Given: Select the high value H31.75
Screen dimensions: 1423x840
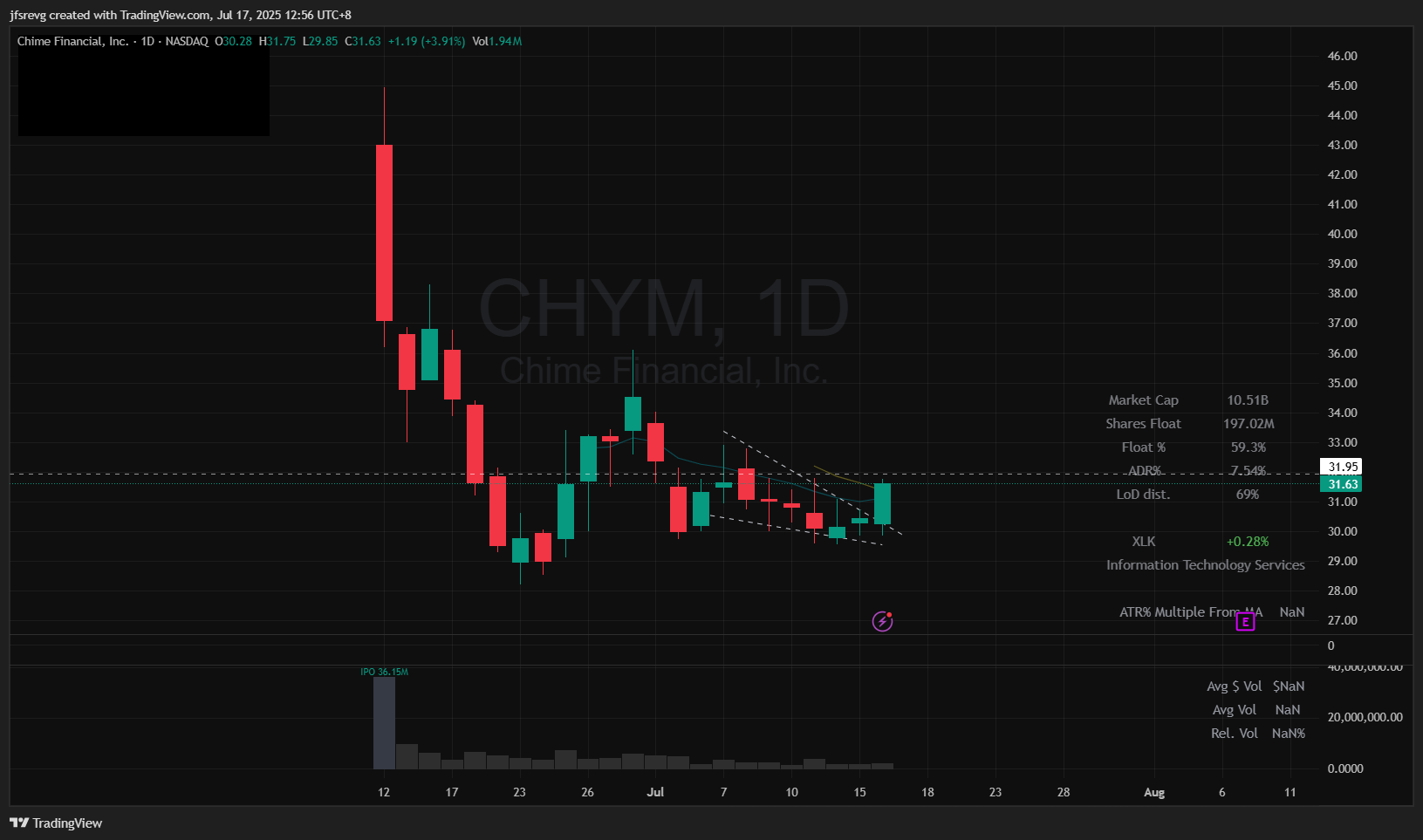Looking at the screenshot, I should (x=277, y=41).
